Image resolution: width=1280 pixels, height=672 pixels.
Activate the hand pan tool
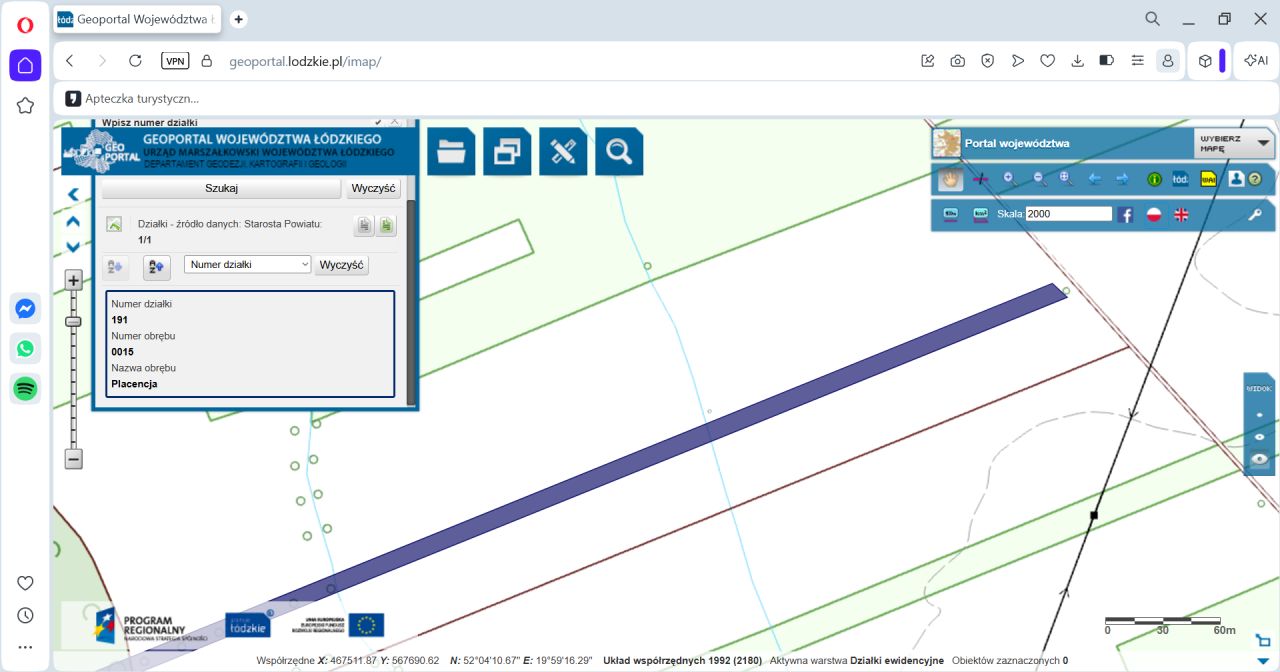pyautogui.click(x=951, y=179)
